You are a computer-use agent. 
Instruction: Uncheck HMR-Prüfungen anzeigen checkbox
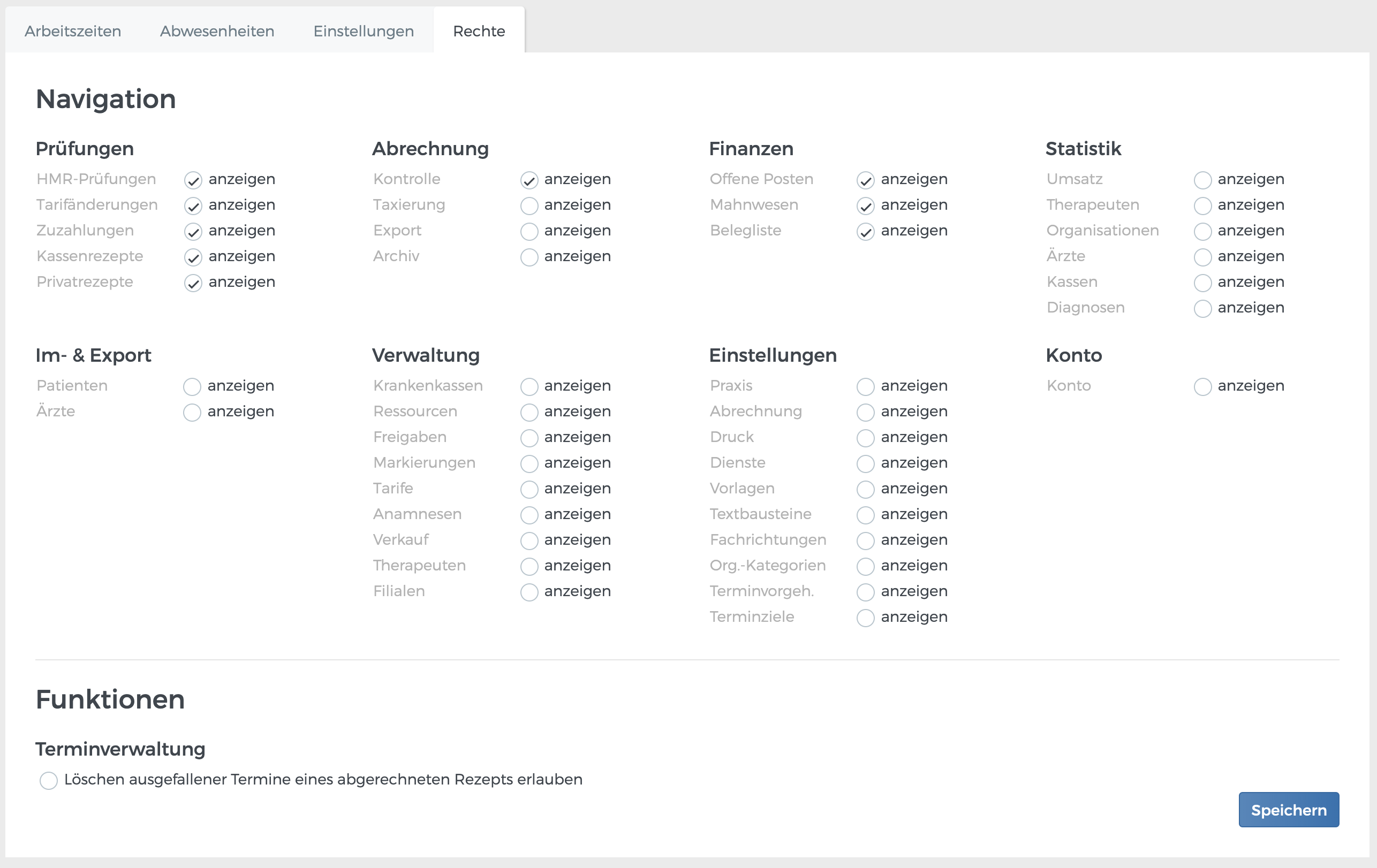[193, 180]
